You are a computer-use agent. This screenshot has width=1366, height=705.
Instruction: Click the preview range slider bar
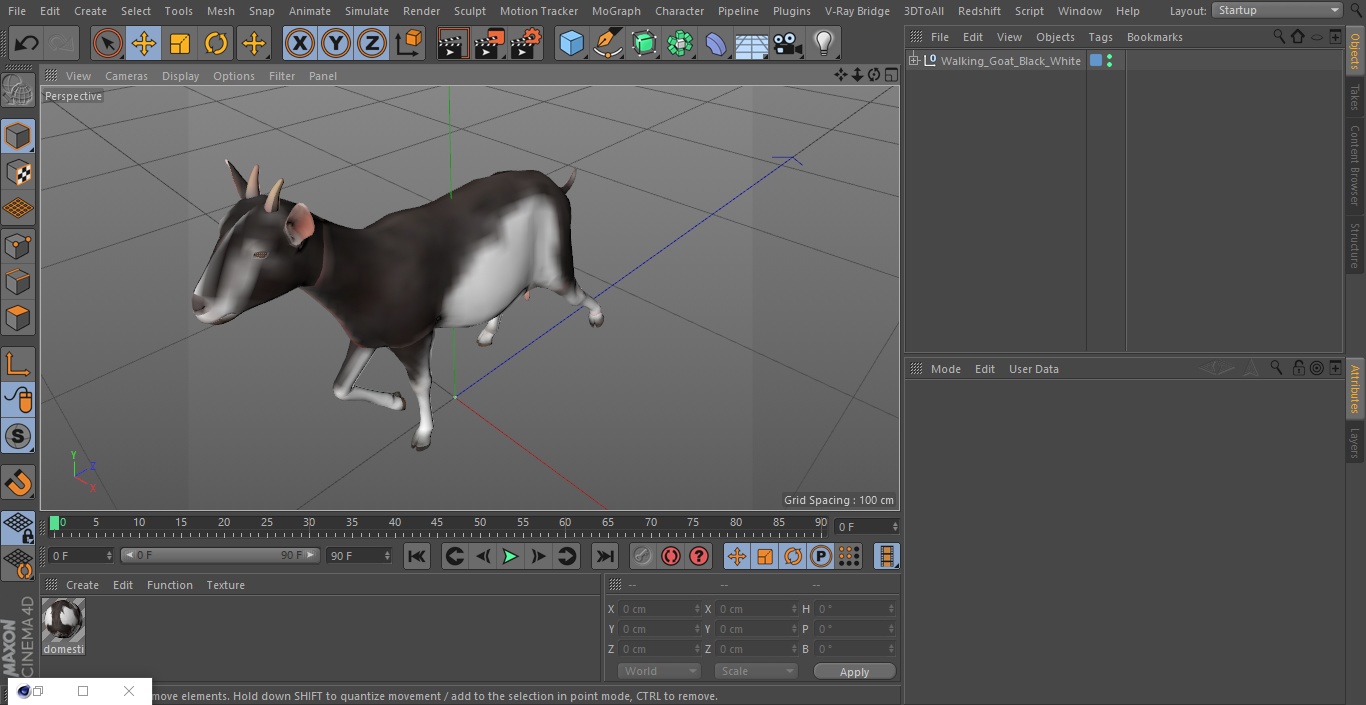[x=220, y=555]
